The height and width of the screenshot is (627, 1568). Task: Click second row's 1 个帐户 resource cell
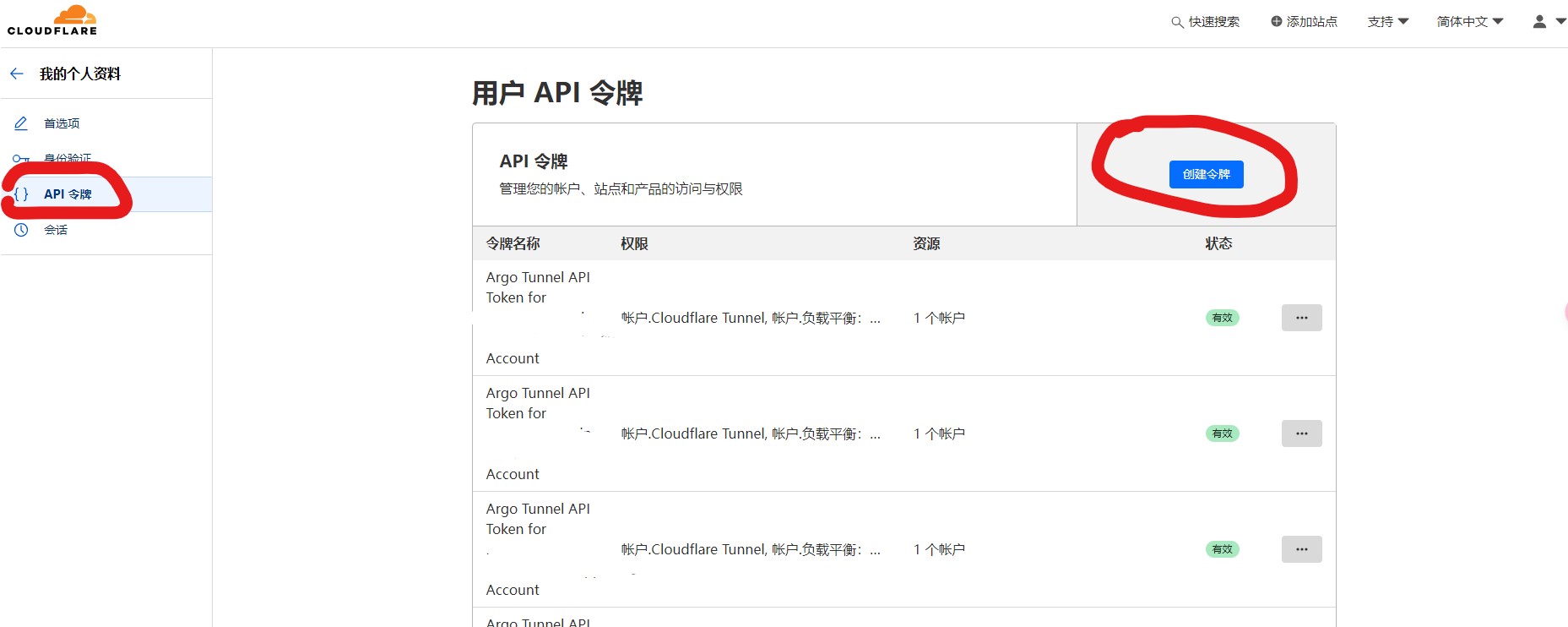point(939,433)
